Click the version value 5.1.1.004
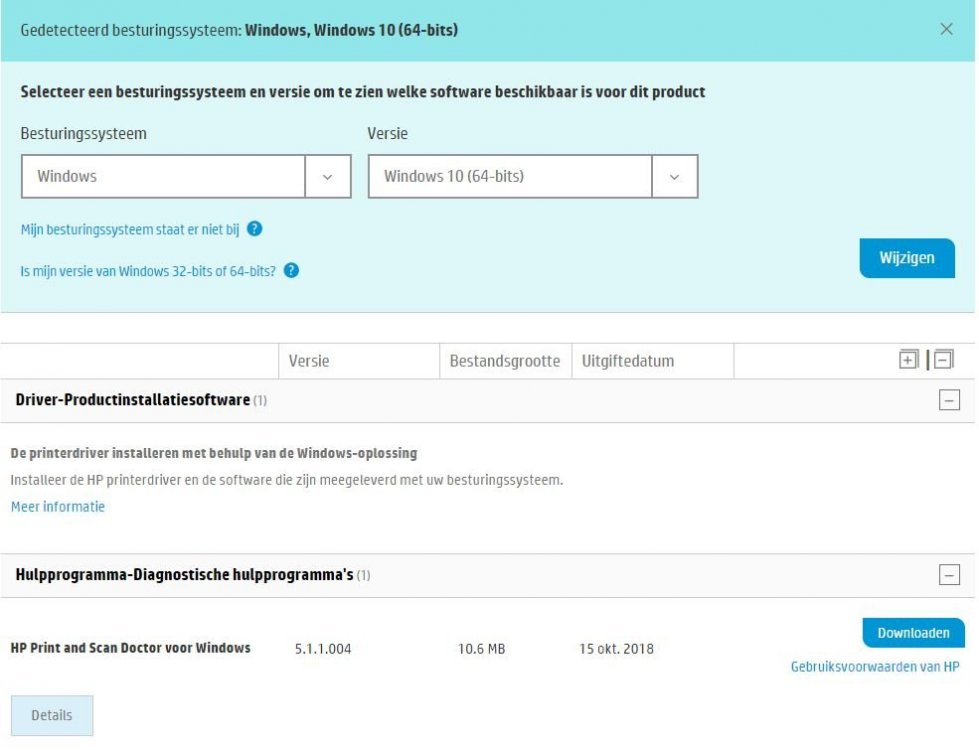 pyautogui.click(x=323, y=649)
